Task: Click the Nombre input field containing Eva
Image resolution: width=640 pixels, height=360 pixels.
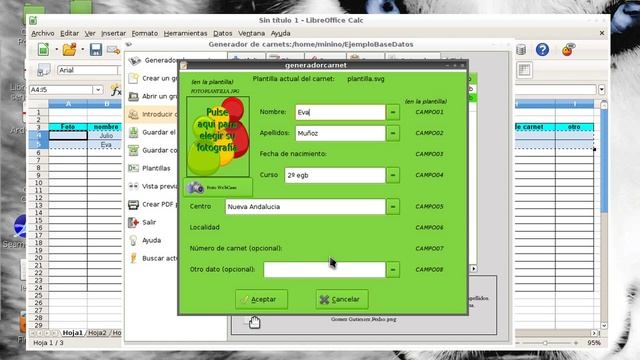Action: coord(340,112)
